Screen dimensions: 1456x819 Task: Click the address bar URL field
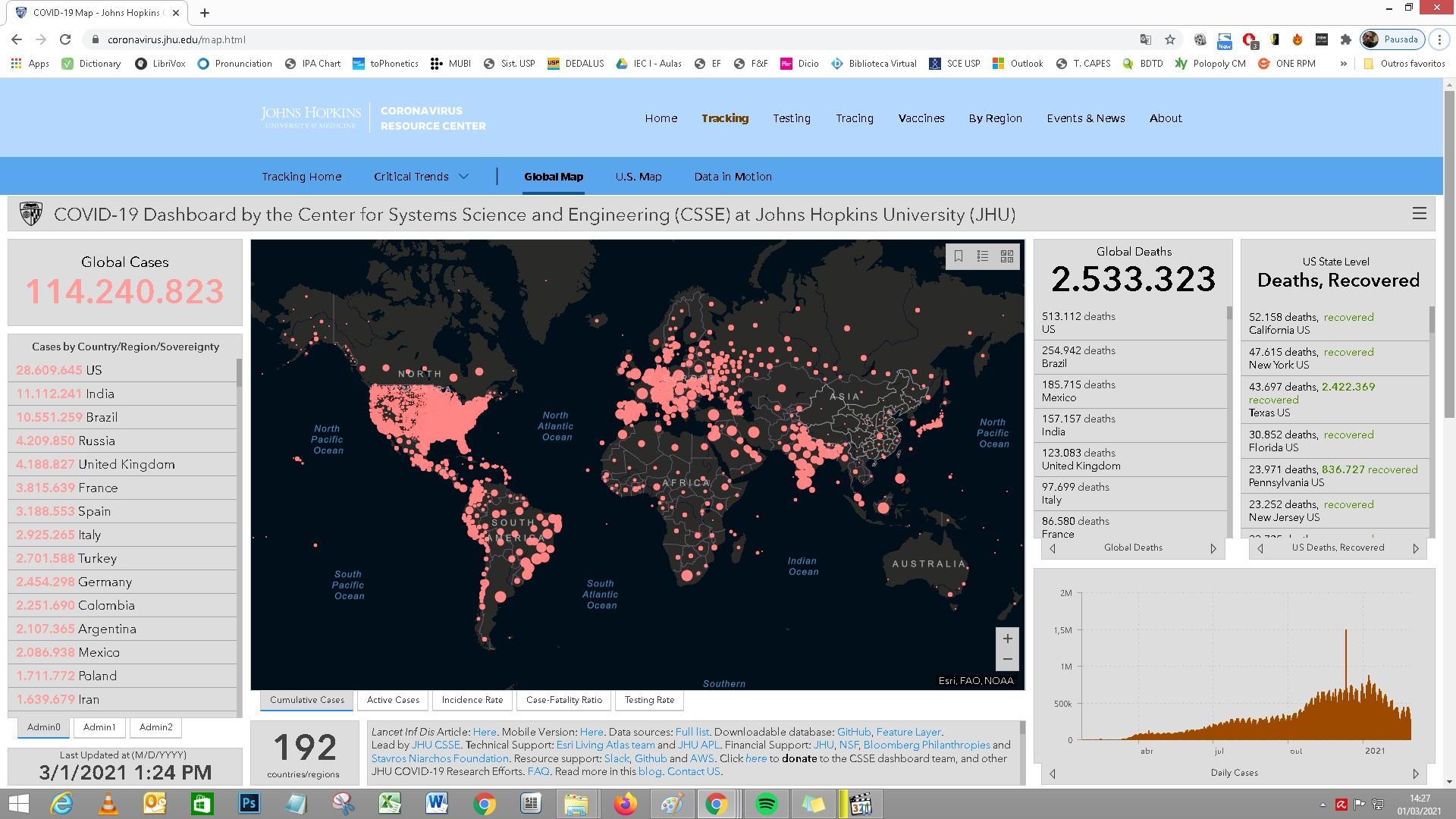[607, 39]
